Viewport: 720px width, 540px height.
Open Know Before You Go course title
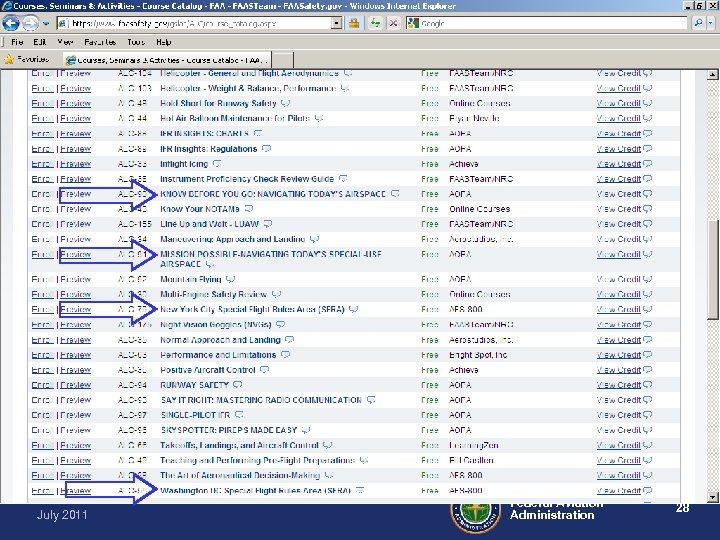(273, 194)
